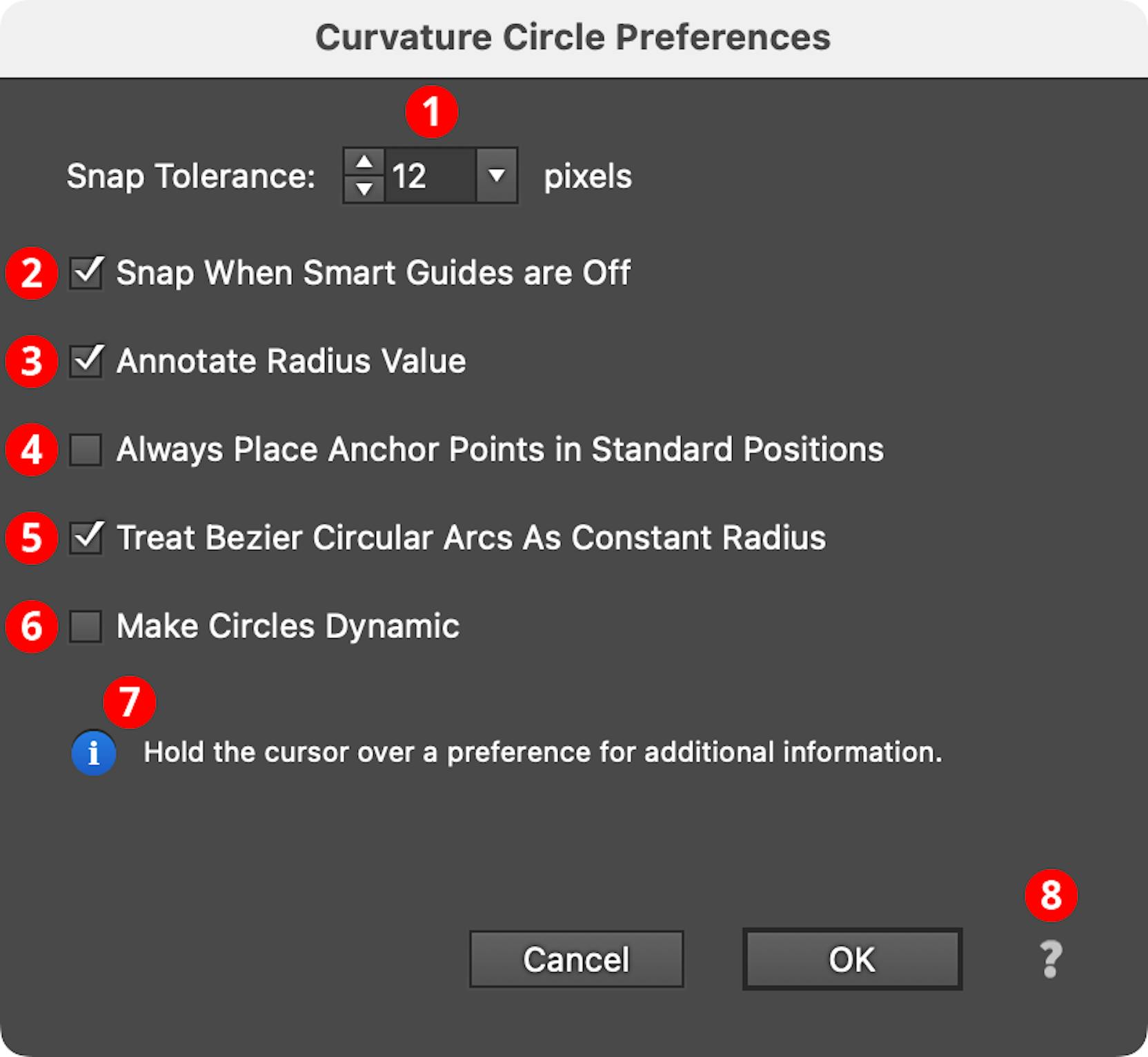The height and width of the screenshot is (1057, 1148).
Task: Click the Cancel button
Action: (577, 959)
